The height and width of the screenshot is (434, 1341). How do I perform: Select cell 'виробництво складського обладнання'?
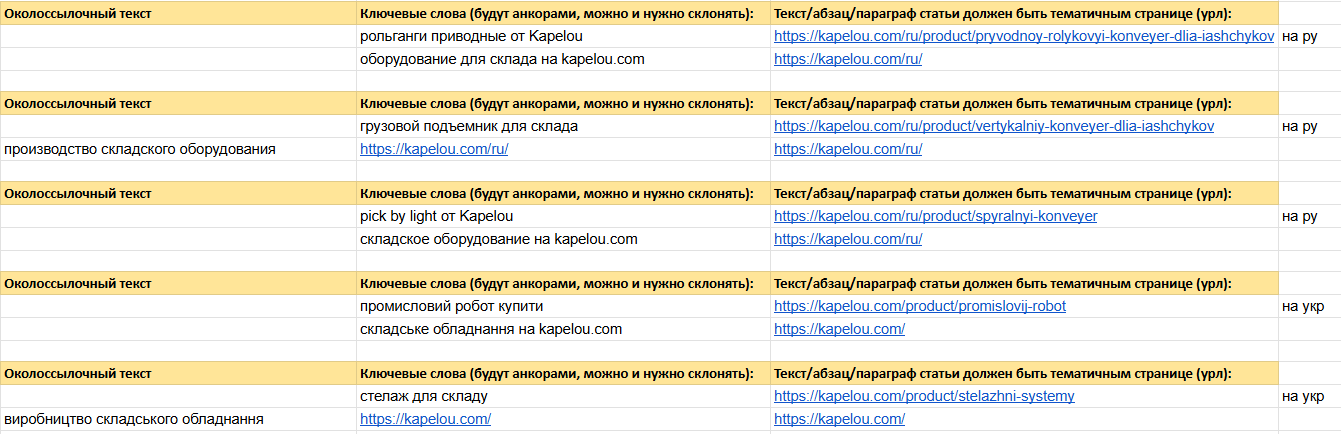[178, 419]
